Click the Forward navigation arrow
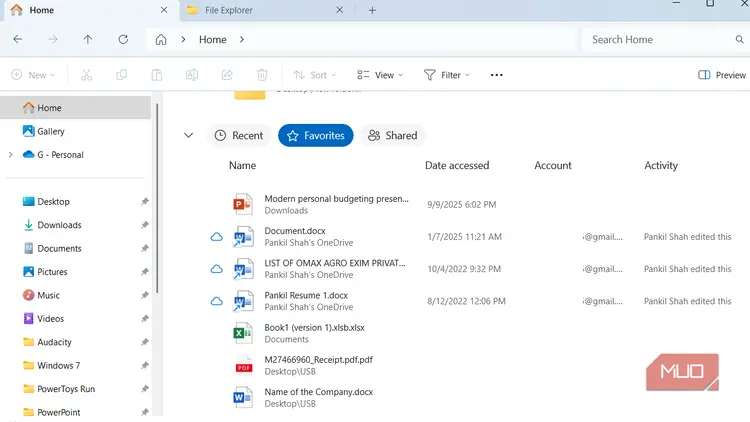The height and width of the screenshot is (422, 750). pyautogui.click(x=53, y=39)
